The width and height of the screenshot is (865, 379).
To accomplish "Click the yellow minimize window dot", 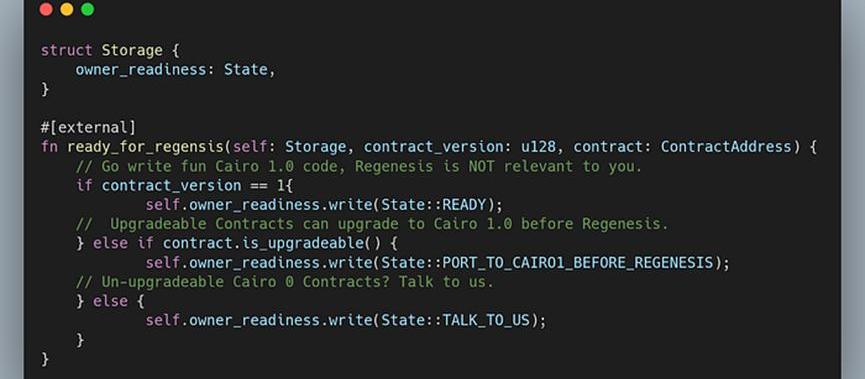I will (67, 9).
